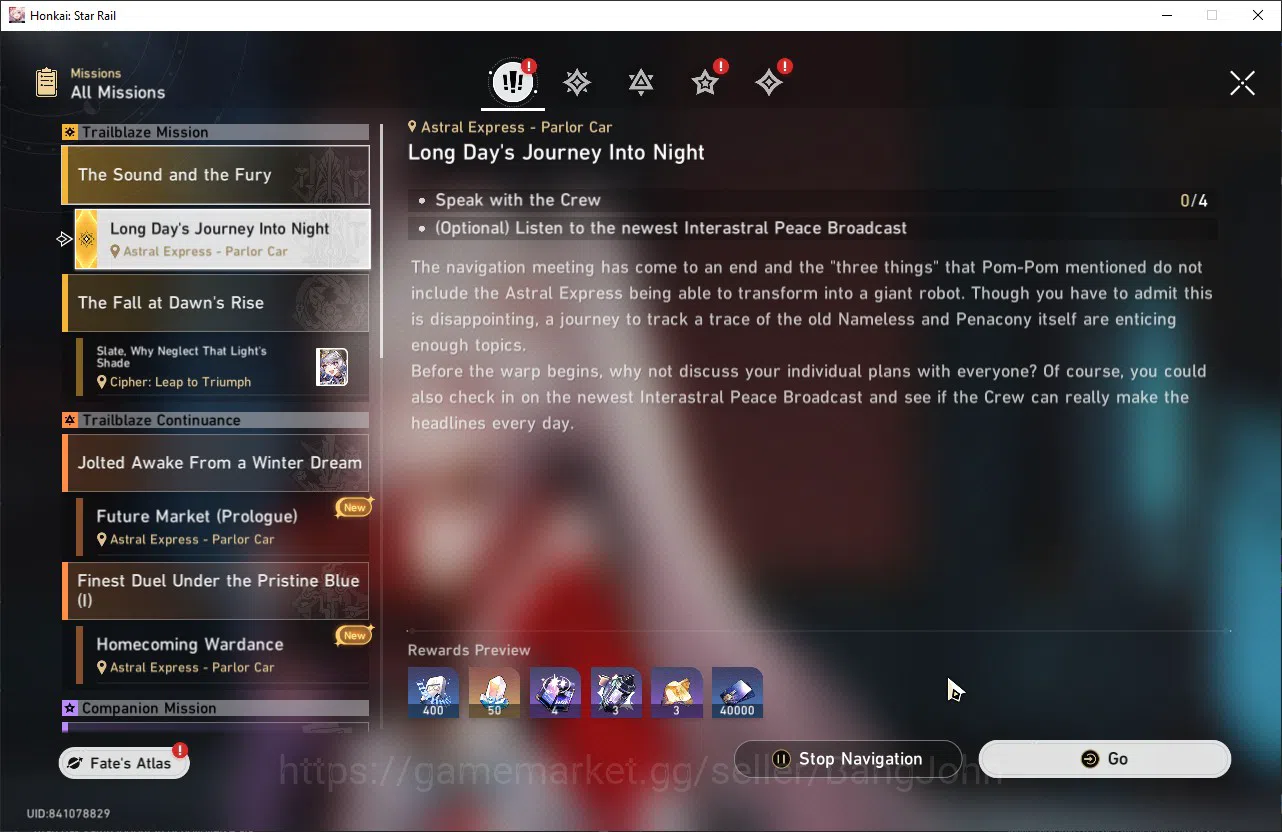Image resolution: width=1282 pixels, height=832 pixels.
Task: Open the star-shaped mission filter with red badge
Action: pyautogui.click(x=706, y=83)
